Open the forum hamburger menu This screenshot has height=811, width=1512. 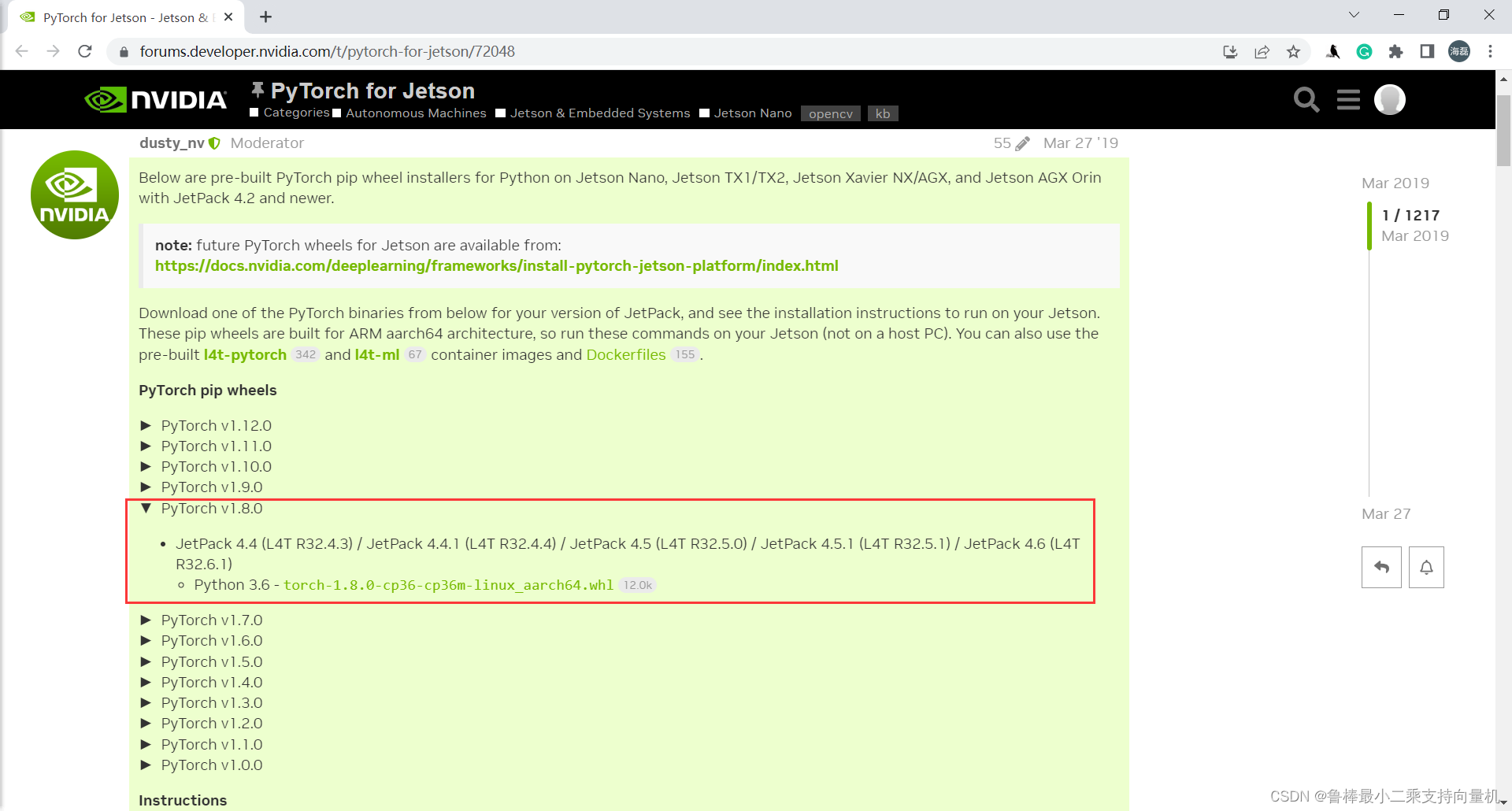click(x=1348, y=100)
